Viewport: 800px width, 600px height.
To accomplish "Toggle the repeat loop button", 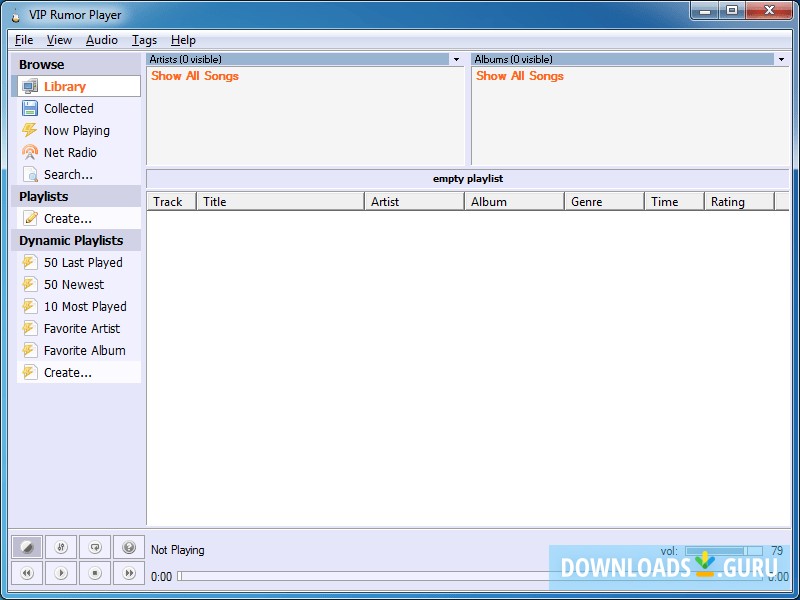I will click(x=95, y=547).
